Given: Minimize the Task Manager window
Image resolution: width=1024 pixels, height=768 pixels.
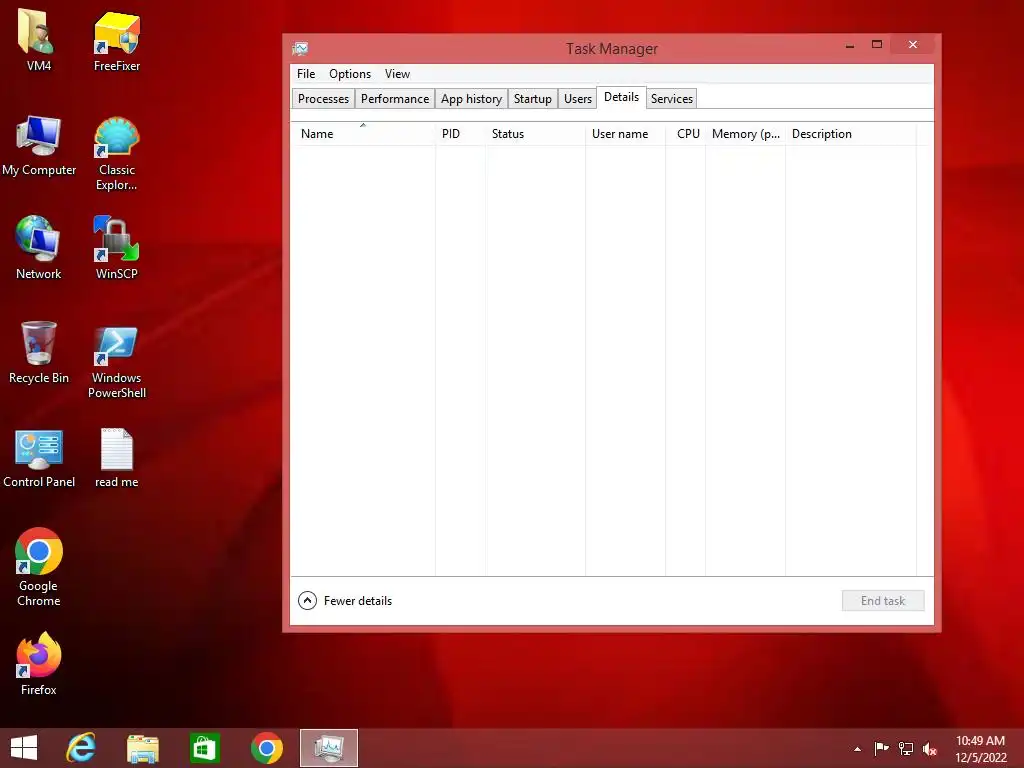Looking at the screenshot, I should [x=850, y=46].
